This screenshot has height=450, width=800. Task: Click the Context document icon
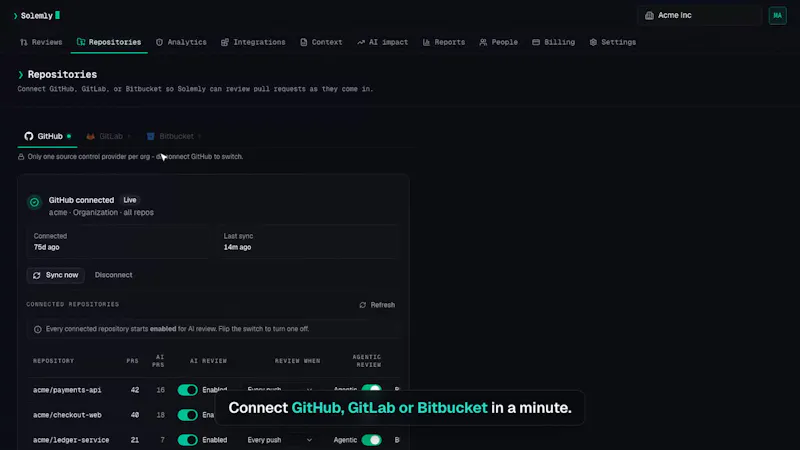[x=304, y=42]
